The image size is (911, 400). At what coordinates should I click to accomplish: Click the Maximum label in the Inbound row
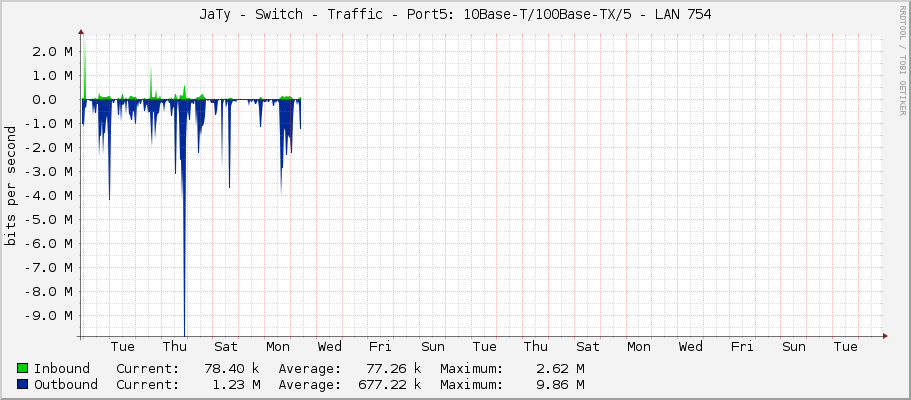[x=471, y=369]
